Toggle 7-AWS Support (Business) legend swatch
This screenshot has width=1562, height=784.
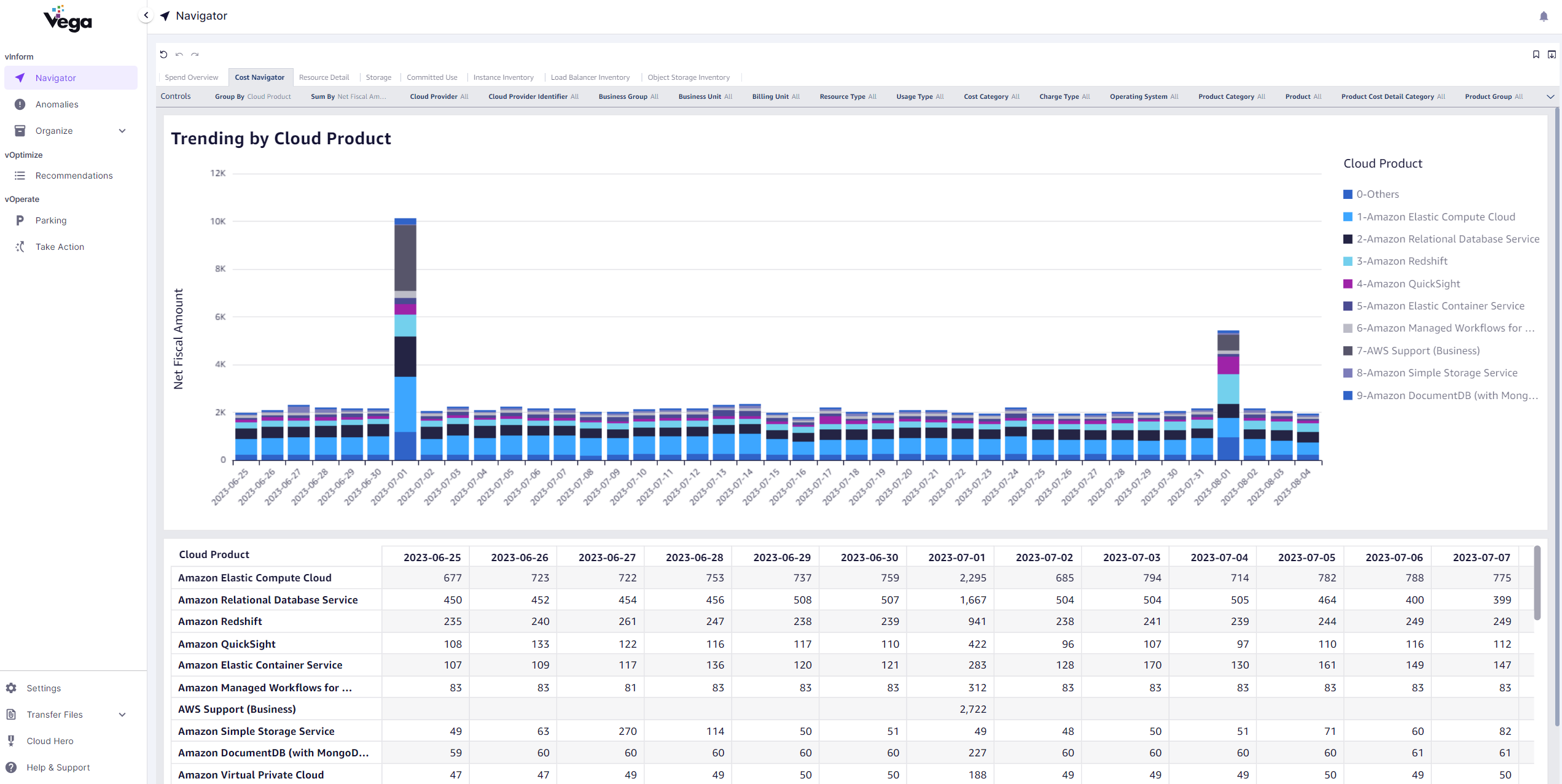point(1348,351)
